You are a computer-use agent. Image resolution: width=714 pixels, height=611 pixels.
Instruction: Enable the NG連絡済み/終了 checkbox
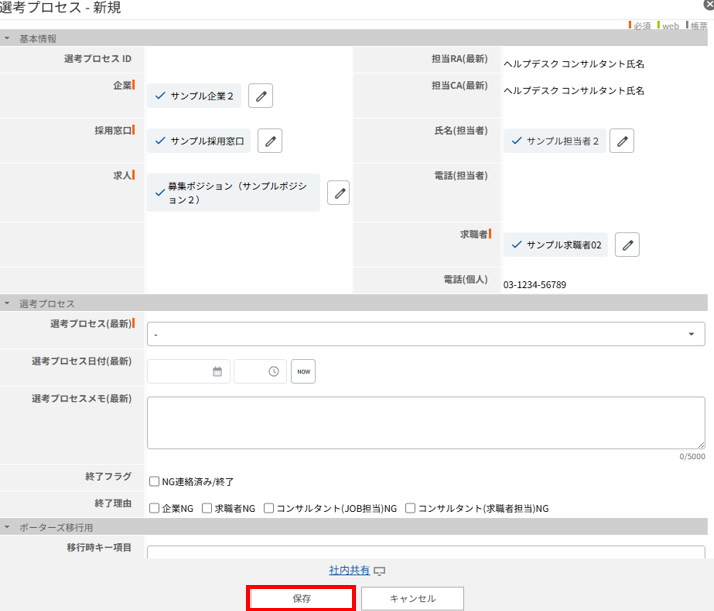point(154,482)
